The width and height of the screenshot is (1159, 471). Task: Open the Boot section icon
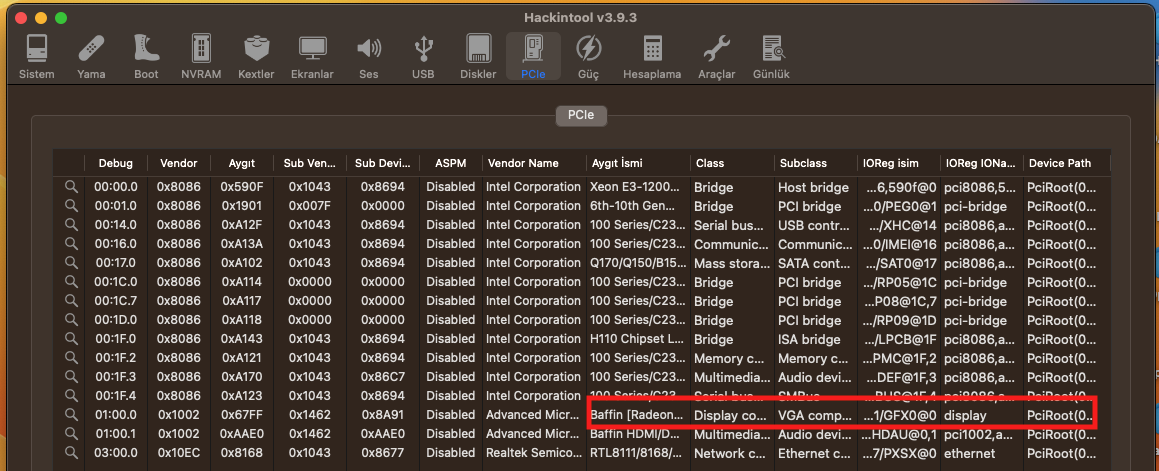146,55
